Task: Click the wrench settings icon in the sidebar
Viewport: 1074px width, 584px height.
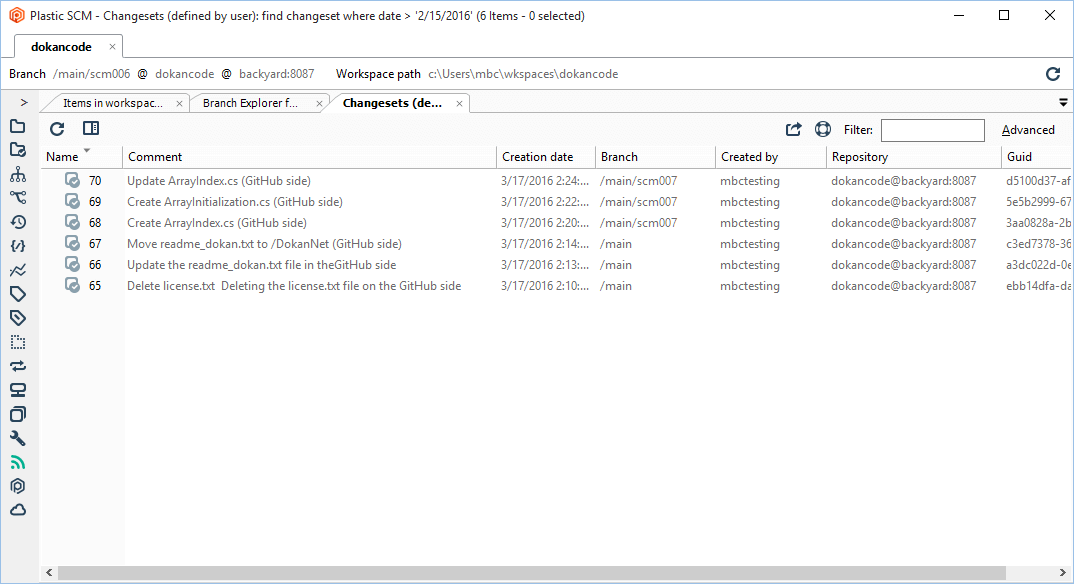Action: [x=17, y=438]
